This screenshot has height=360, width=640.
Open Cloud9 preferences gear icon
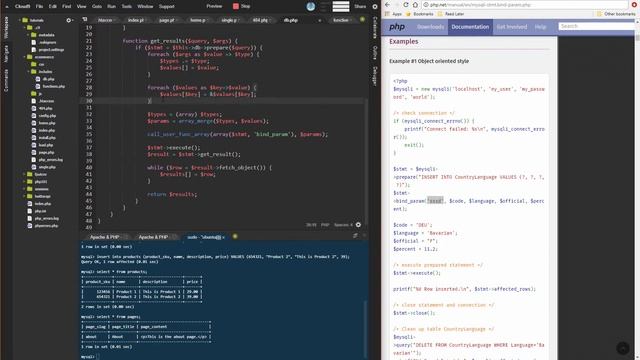[x=375, y=7]
